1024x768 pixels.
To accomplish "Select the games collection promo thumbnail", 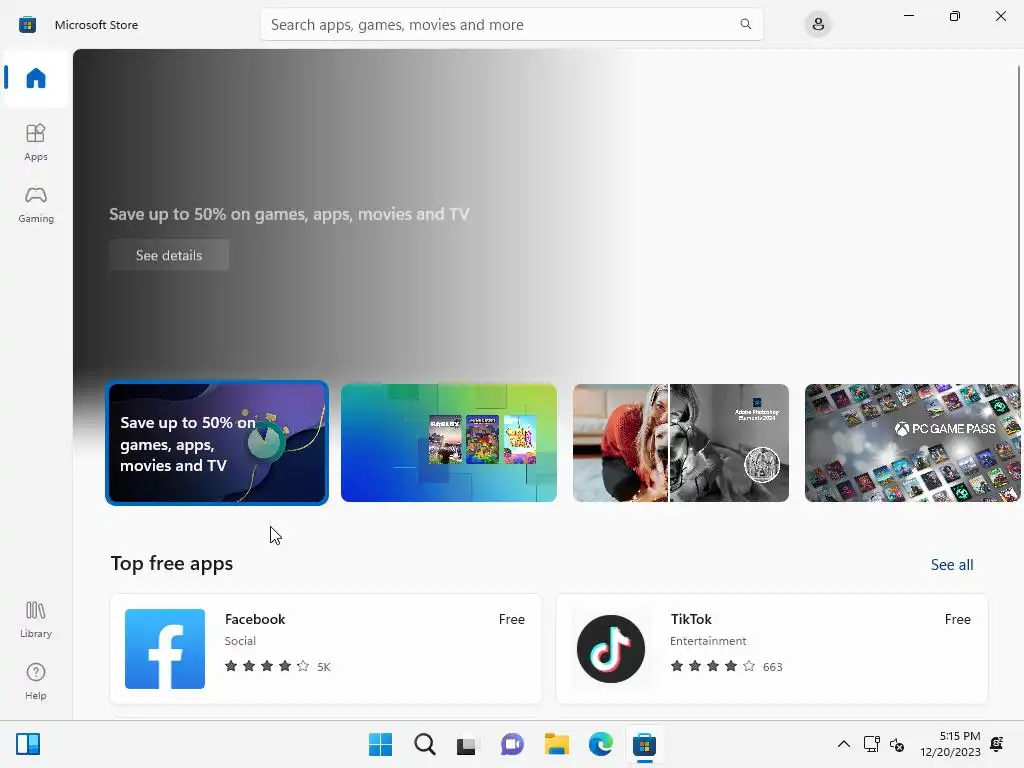I will click(x=449, y=443).
